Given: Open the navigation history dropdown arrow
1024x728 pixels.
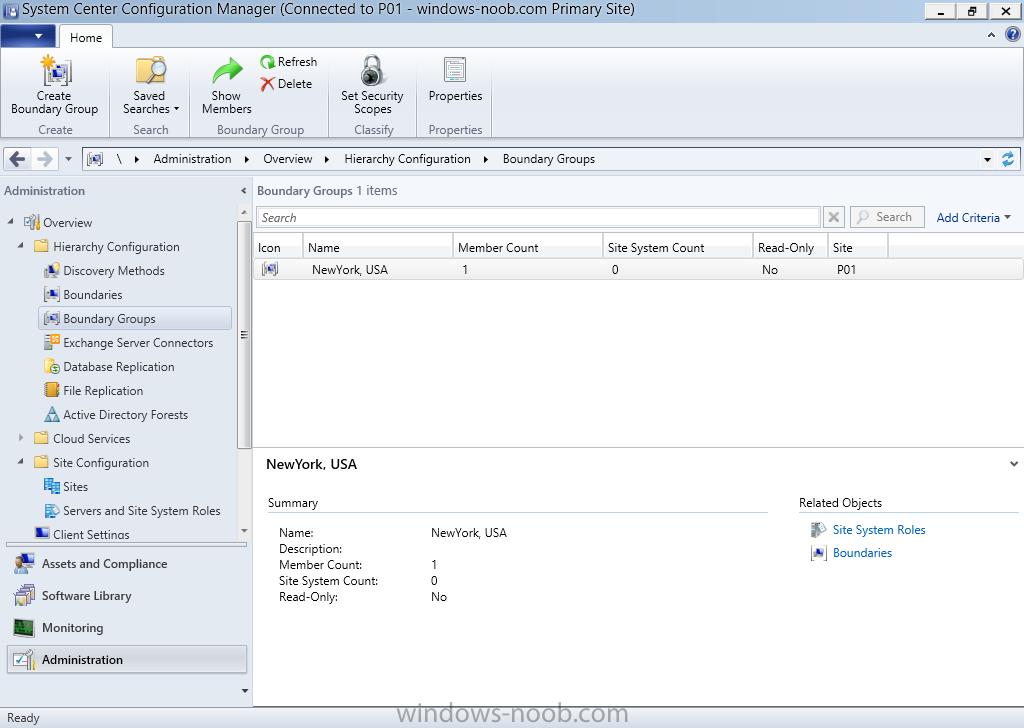Looking at the screenshot, I should (x=69, y=159).
